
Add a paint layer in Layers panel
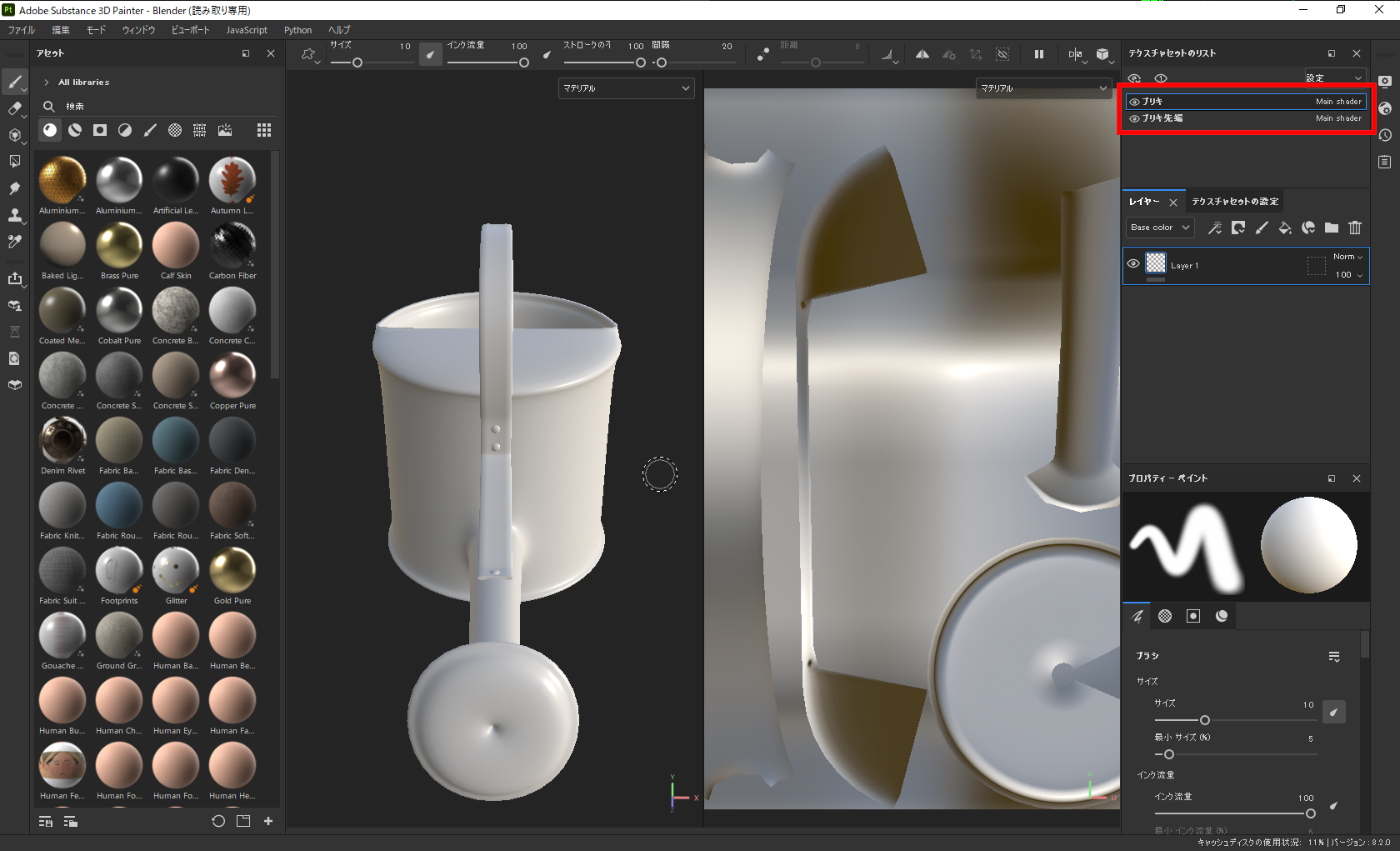click(x=1262, y=228)
